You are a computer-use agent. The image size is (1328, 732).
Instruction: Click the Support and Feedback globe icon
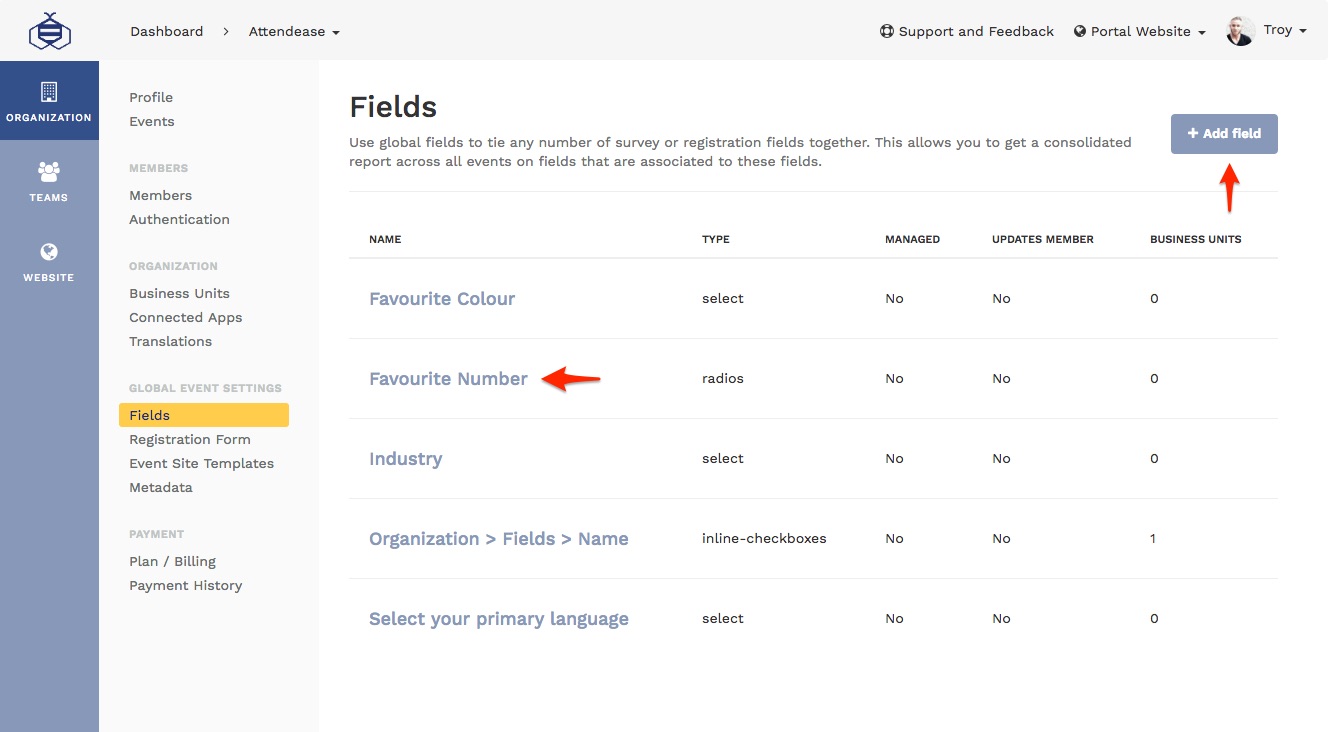coord(886,31)
